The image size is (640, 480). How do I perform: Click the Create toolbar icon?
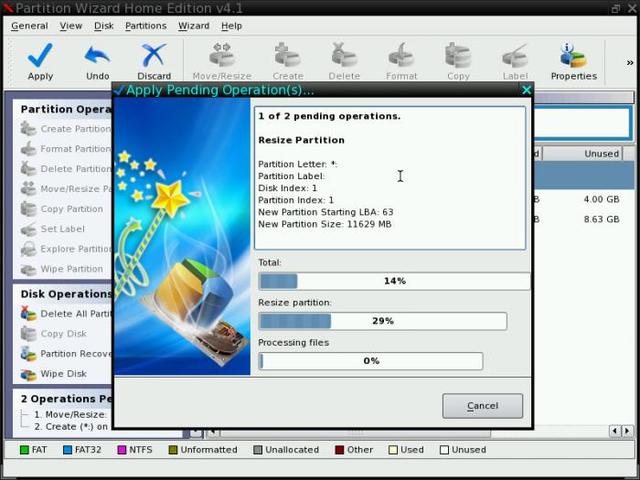coord(288,55)
